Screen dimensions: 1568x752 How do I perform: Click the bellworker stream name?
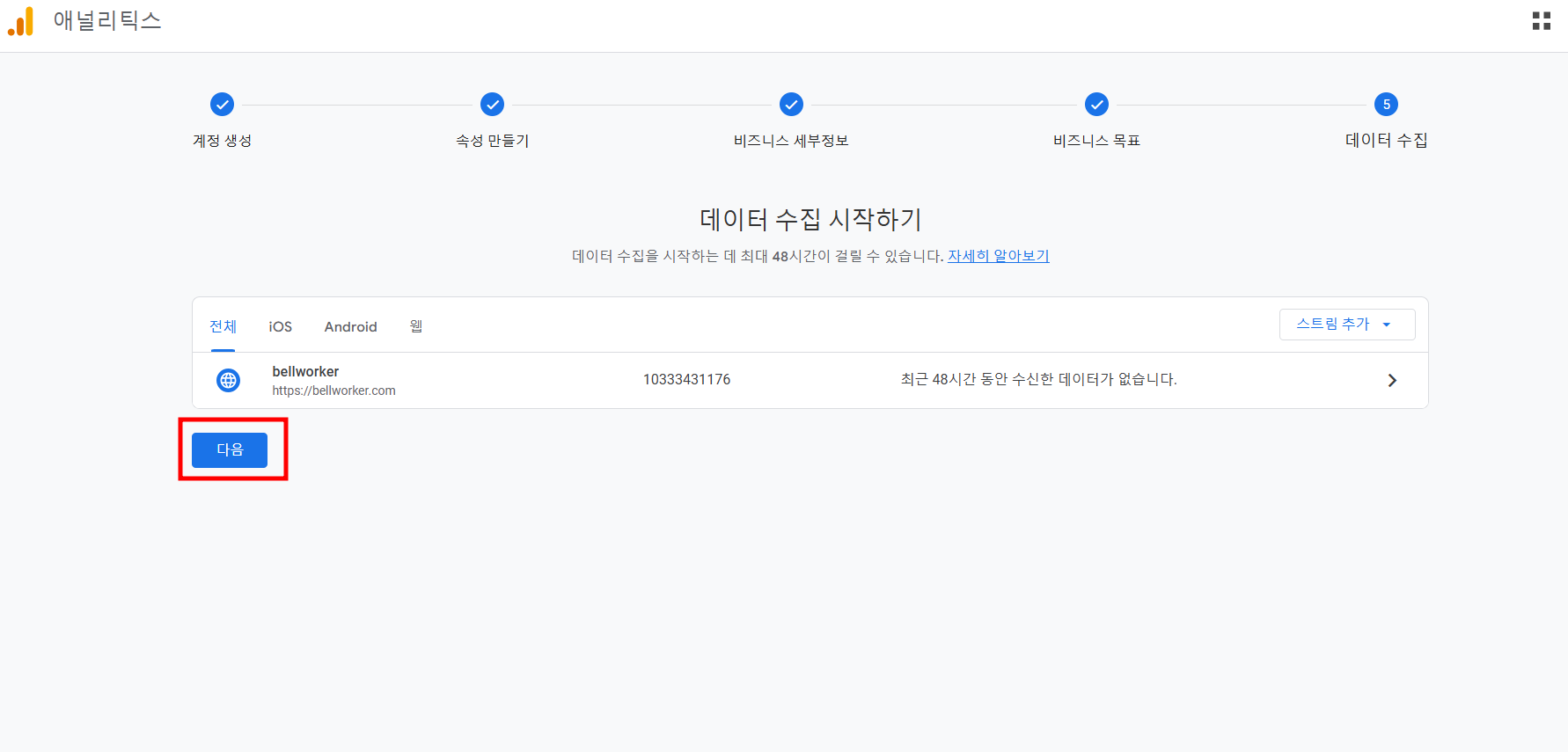pyautogui.click(x=305, y=371)
